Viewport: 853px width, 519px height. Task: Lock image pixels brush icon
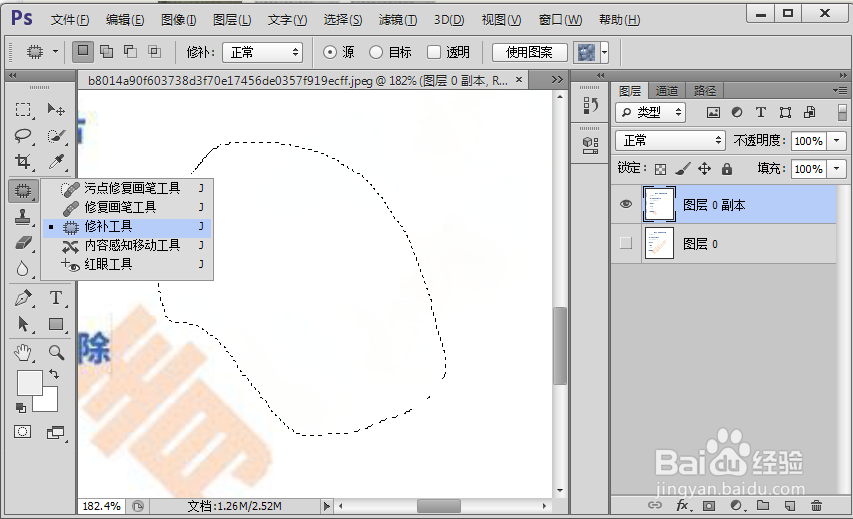click(682, 169)
